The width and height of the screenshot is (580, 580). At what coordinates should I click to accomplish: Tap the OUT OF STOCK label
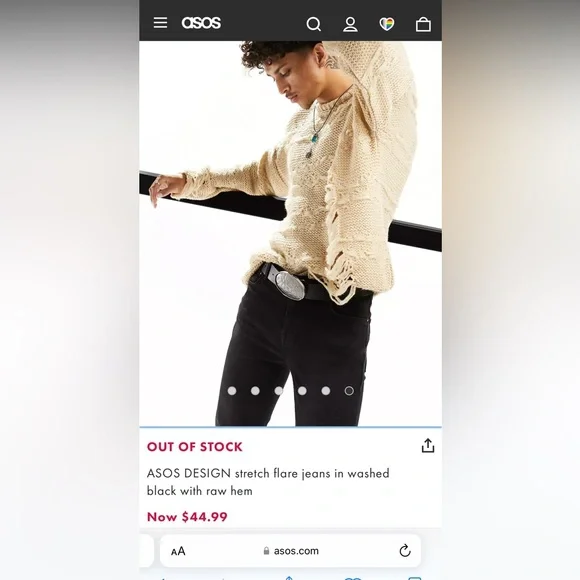(195, 447)
